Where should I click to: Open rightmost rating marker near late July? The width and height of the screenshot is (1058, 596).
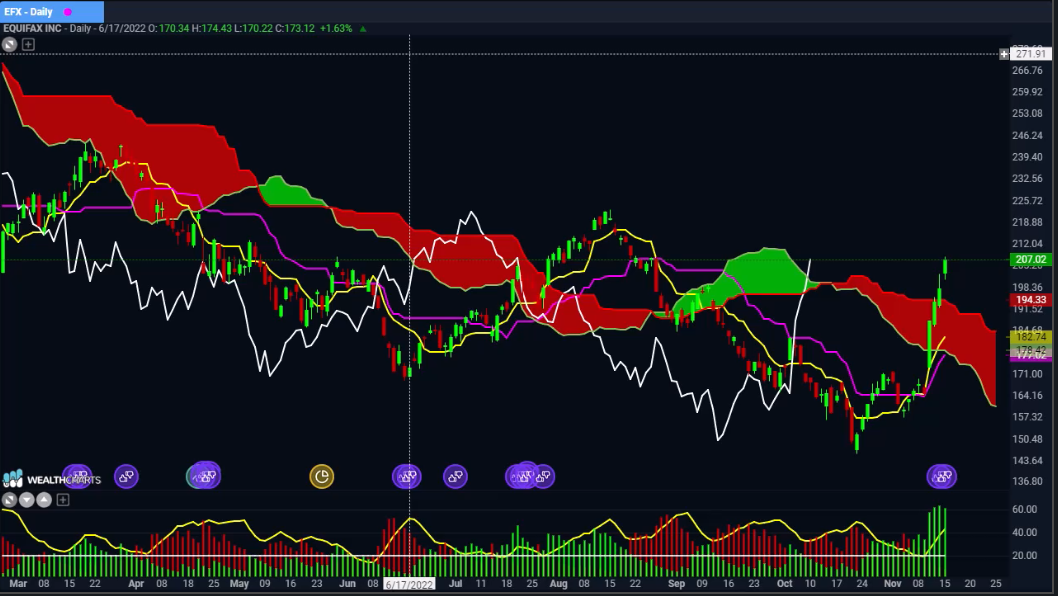pos(543,477)
